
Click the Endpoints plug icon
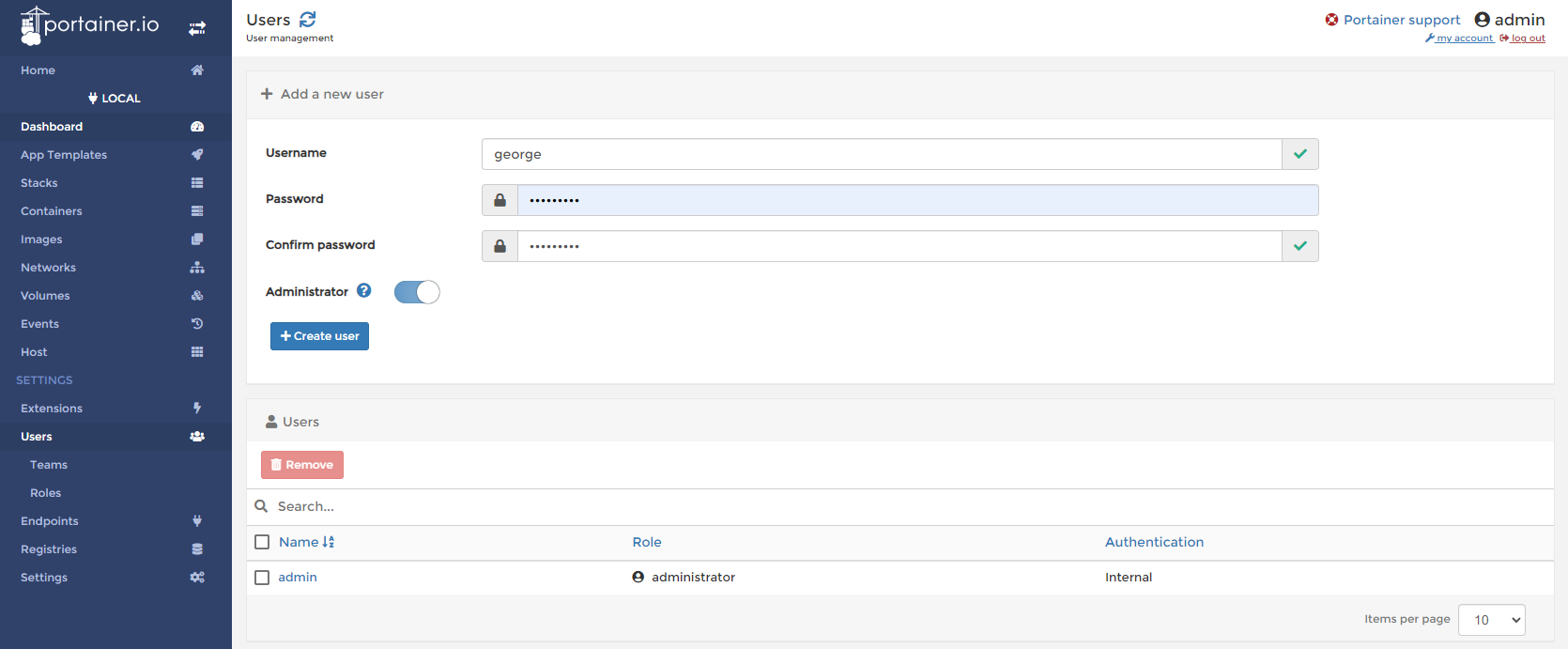click(x=197, y=521)
